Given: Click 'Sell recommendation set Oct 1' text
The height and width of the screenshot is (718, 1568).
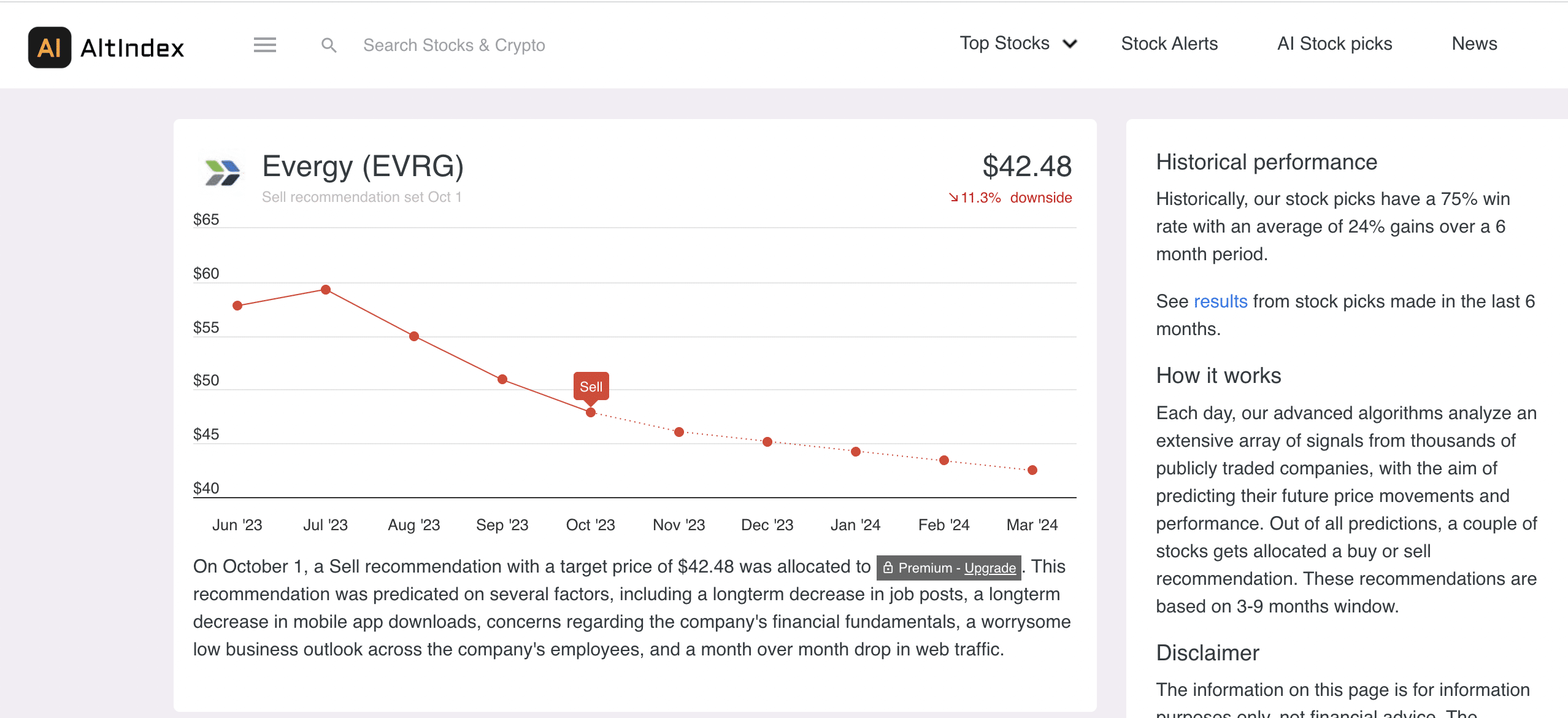Looking at the screenshot, I should pyautogui.click(x=361, y=197).
